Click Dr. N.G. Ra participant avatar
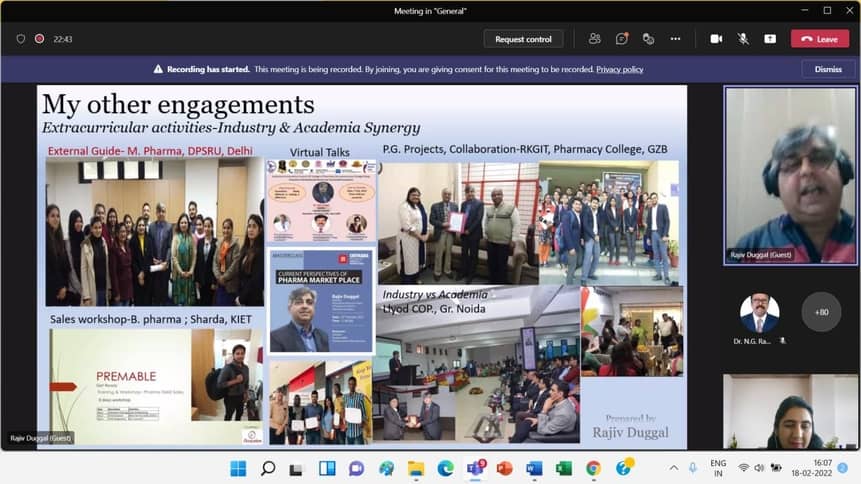The height and width of the screenshot is (484, 861). tap(759, 313)
